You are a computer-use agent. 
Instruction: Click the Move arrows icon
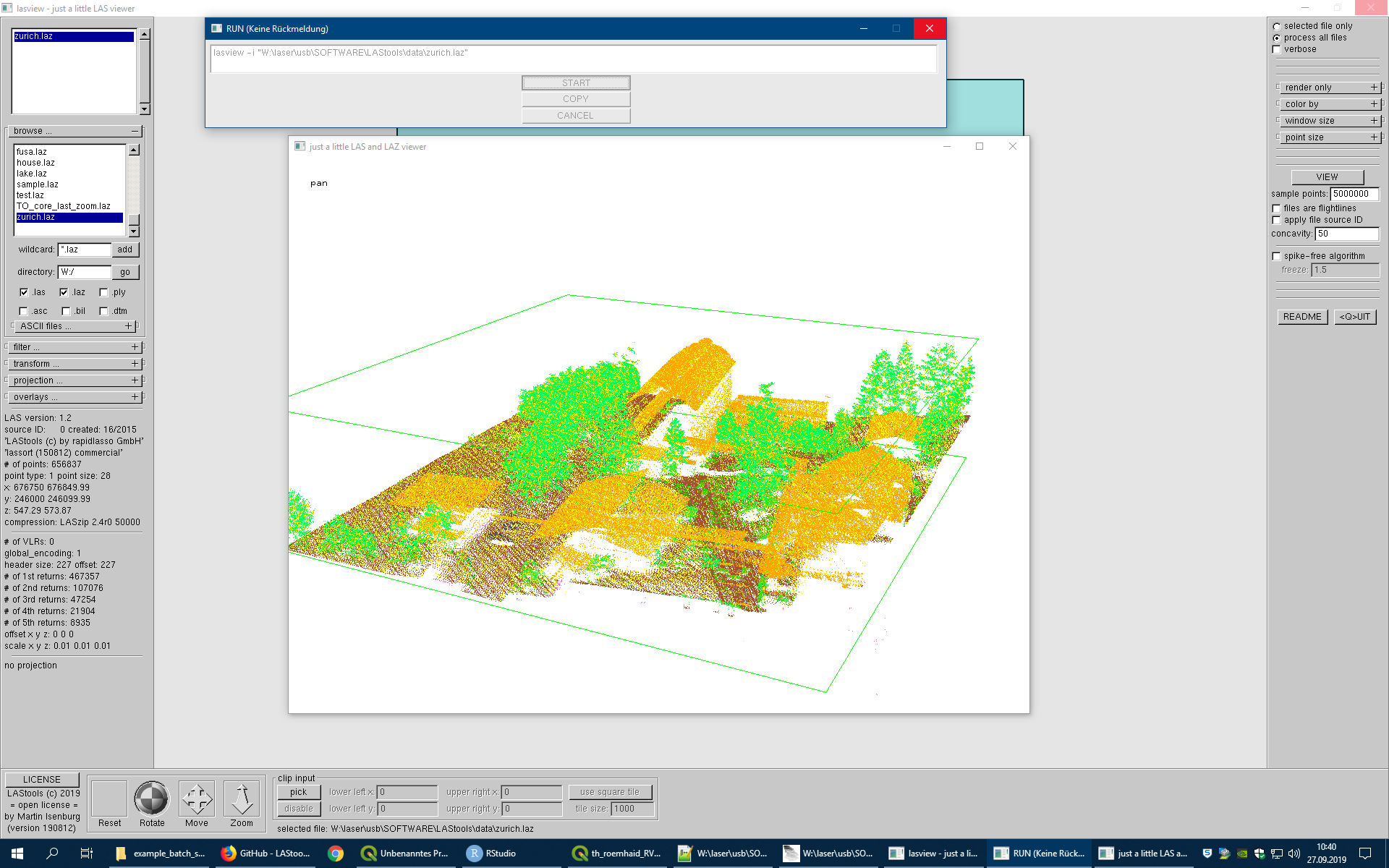[197, 799]
